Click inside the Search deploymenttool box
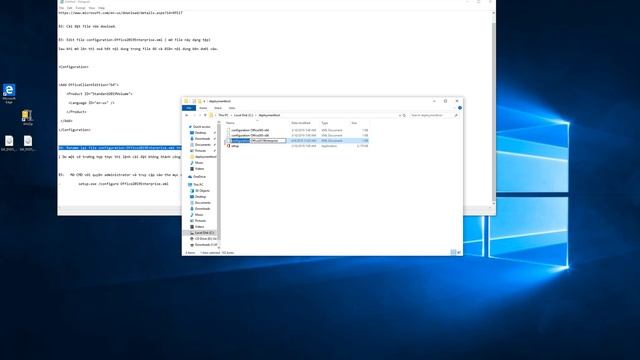The height and width of the screenshot is (360, 640). point(432,116)
